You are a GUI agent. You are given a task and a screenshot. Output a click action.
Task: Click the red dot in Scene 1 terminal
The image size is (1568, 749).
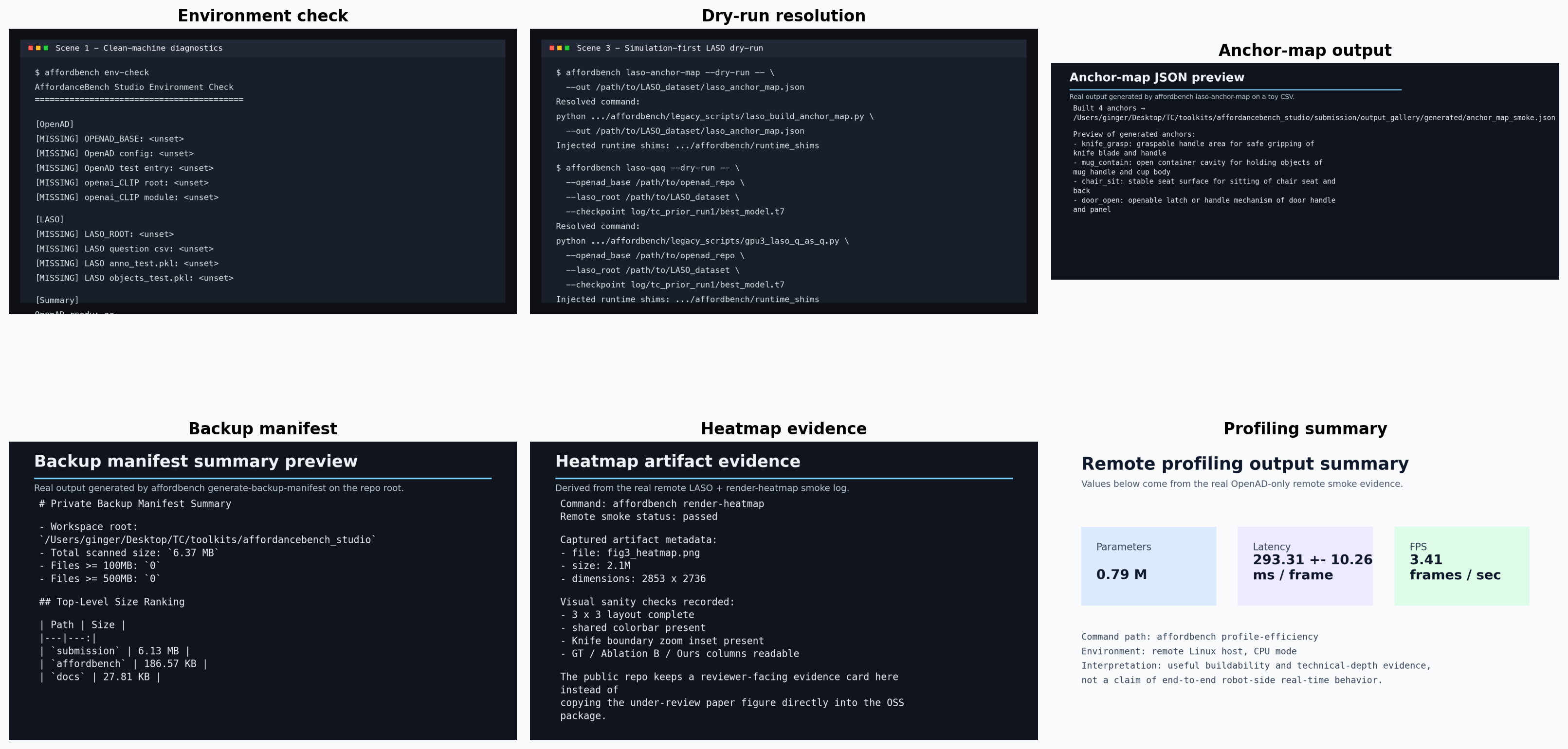(x=31, y=48)
